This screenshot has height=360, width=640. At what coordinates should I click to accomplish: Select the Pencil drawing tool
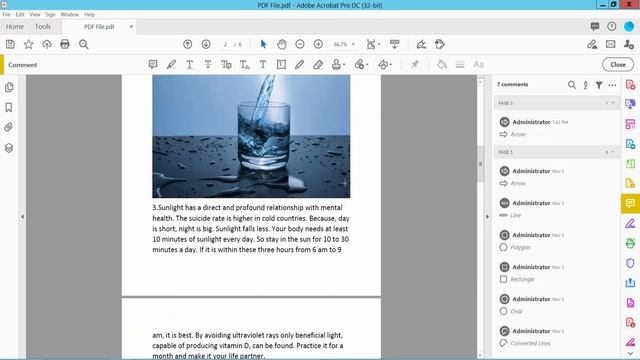300,64
